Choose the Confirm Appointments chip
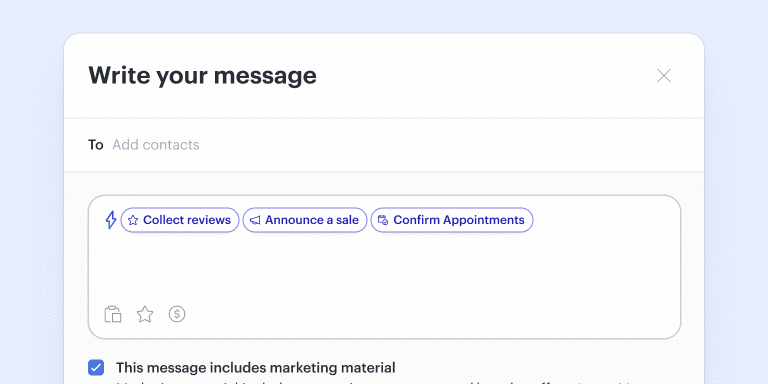The width and height of the screenshot is (768, 384). 452,220
